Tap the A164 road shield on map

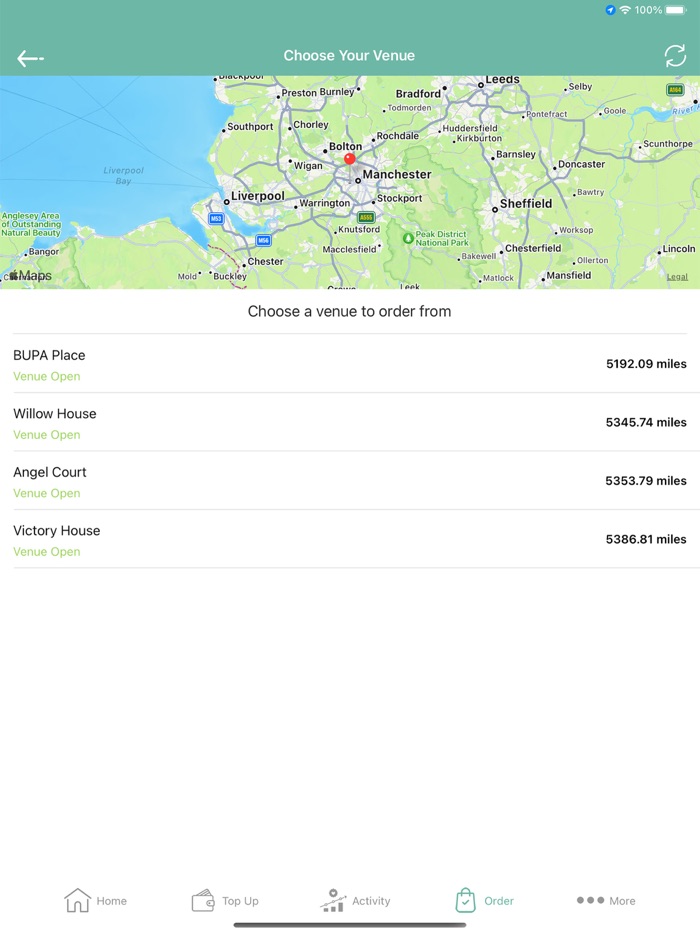(675, 90)
